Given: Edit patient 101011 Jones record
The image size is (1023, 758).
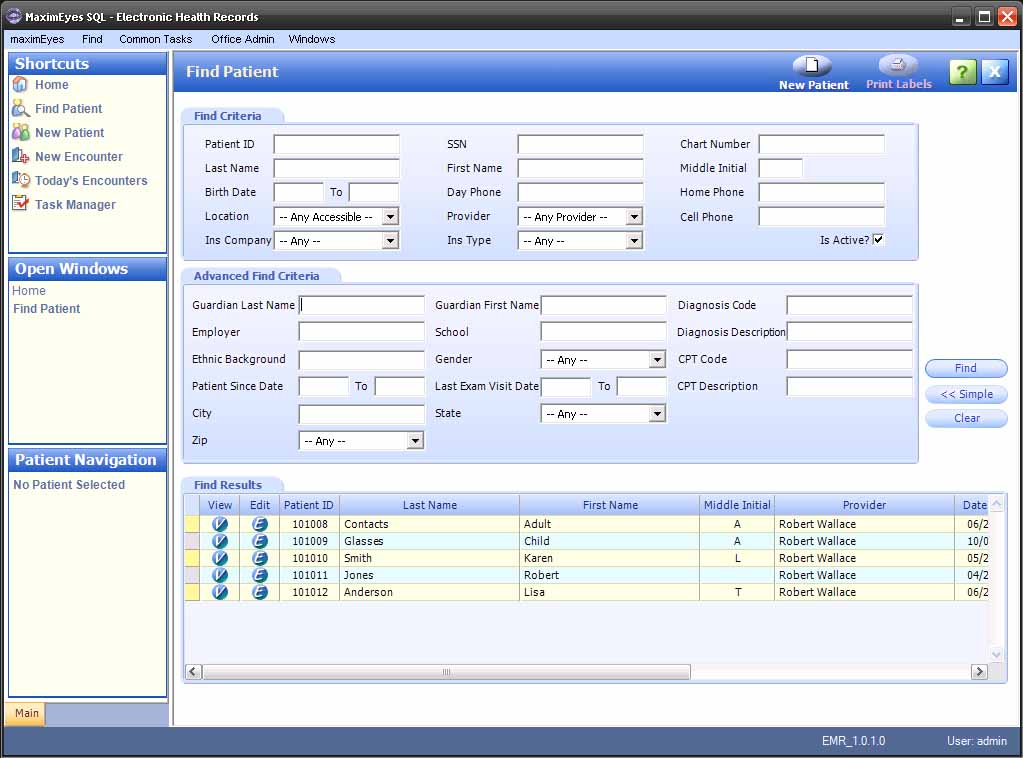Looking at the screenshot, I should 260,575.
